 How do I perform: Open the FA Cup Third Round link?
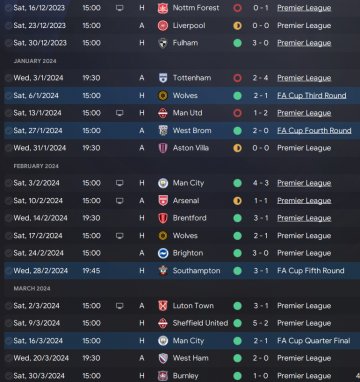pos(312,96)
